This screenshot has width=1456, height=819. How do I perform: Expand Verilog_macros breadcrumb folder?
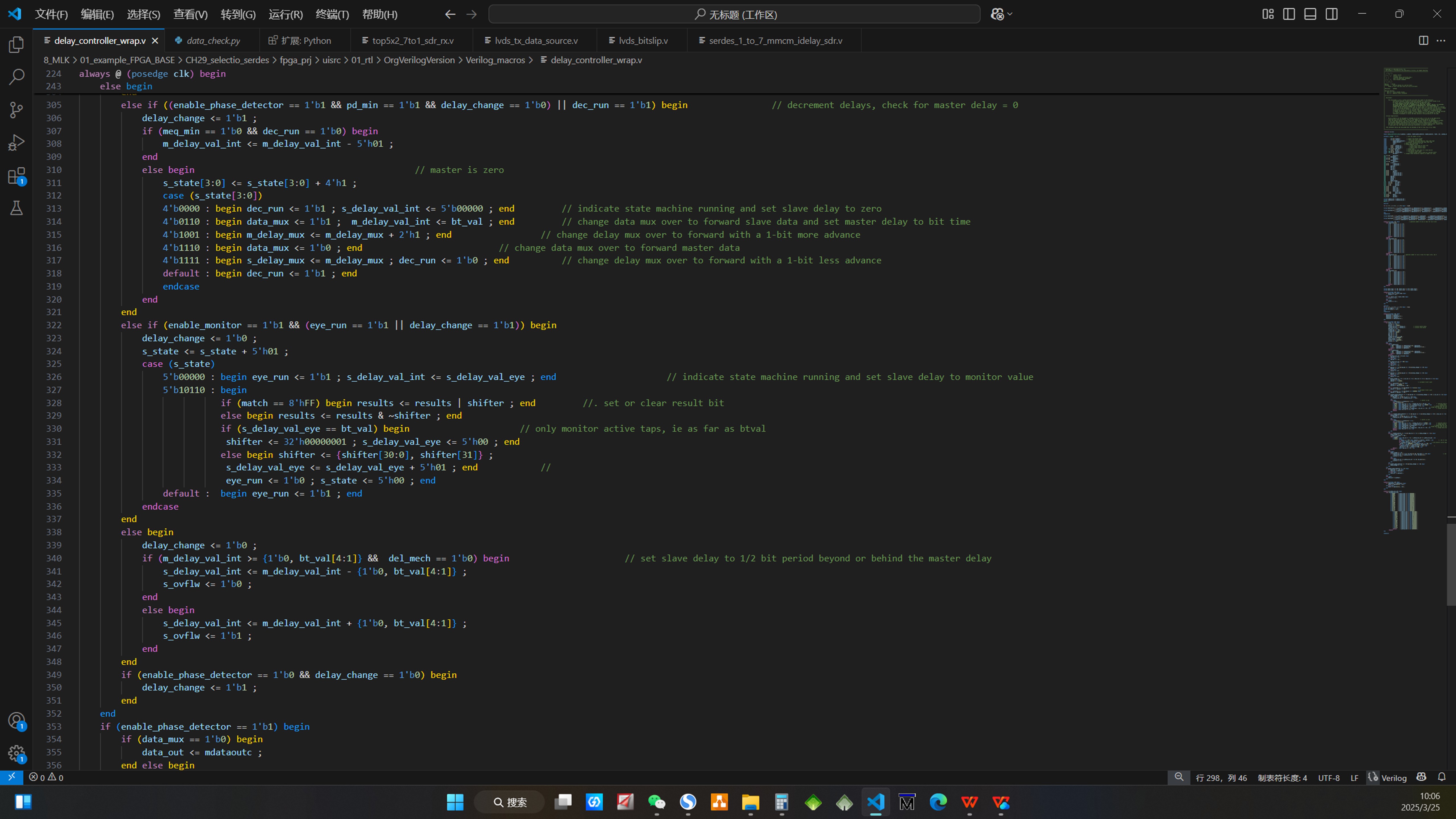click(495, 60)
